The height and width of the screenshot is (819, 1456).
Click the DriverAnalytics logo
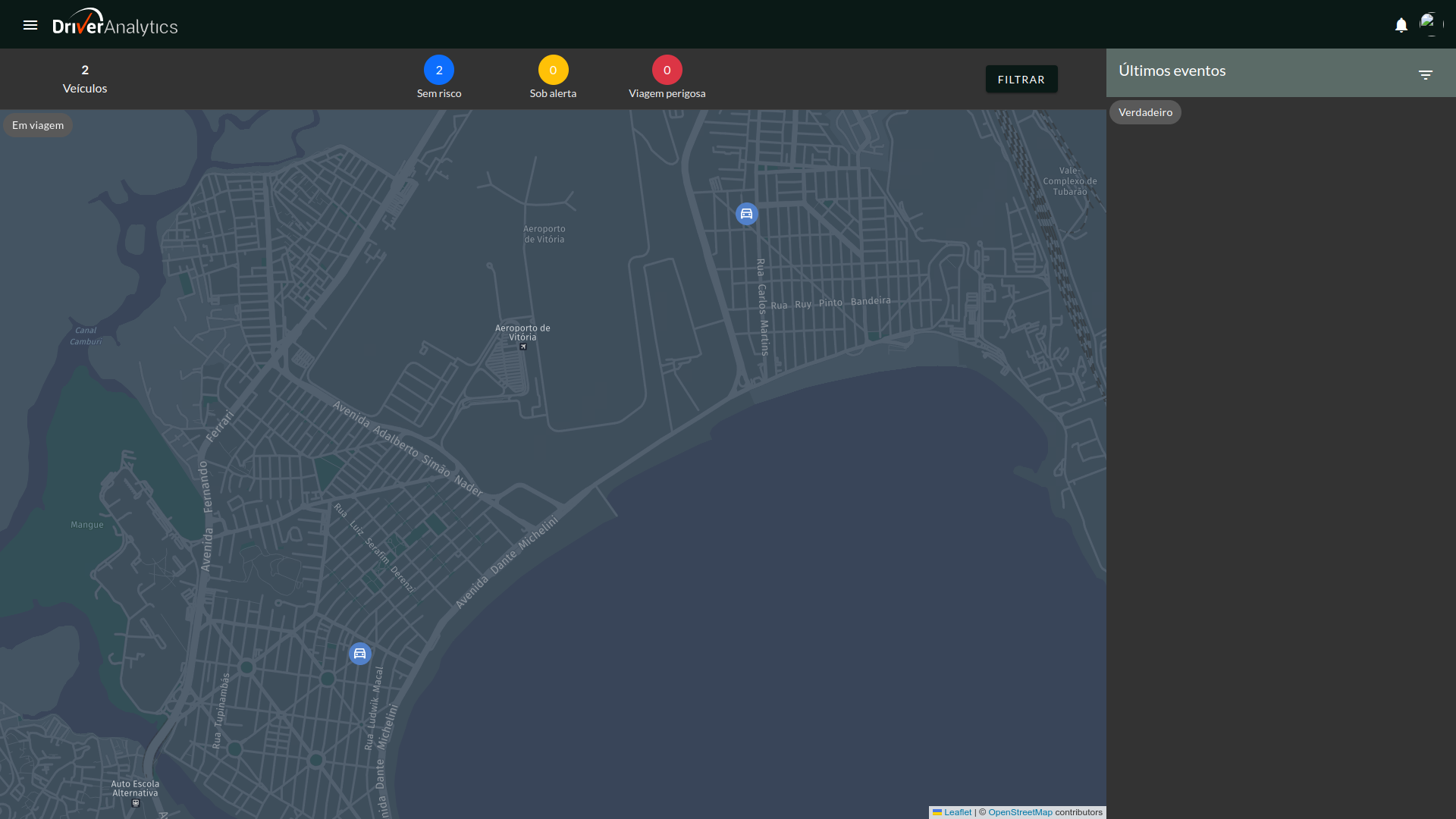pos(115,24)
